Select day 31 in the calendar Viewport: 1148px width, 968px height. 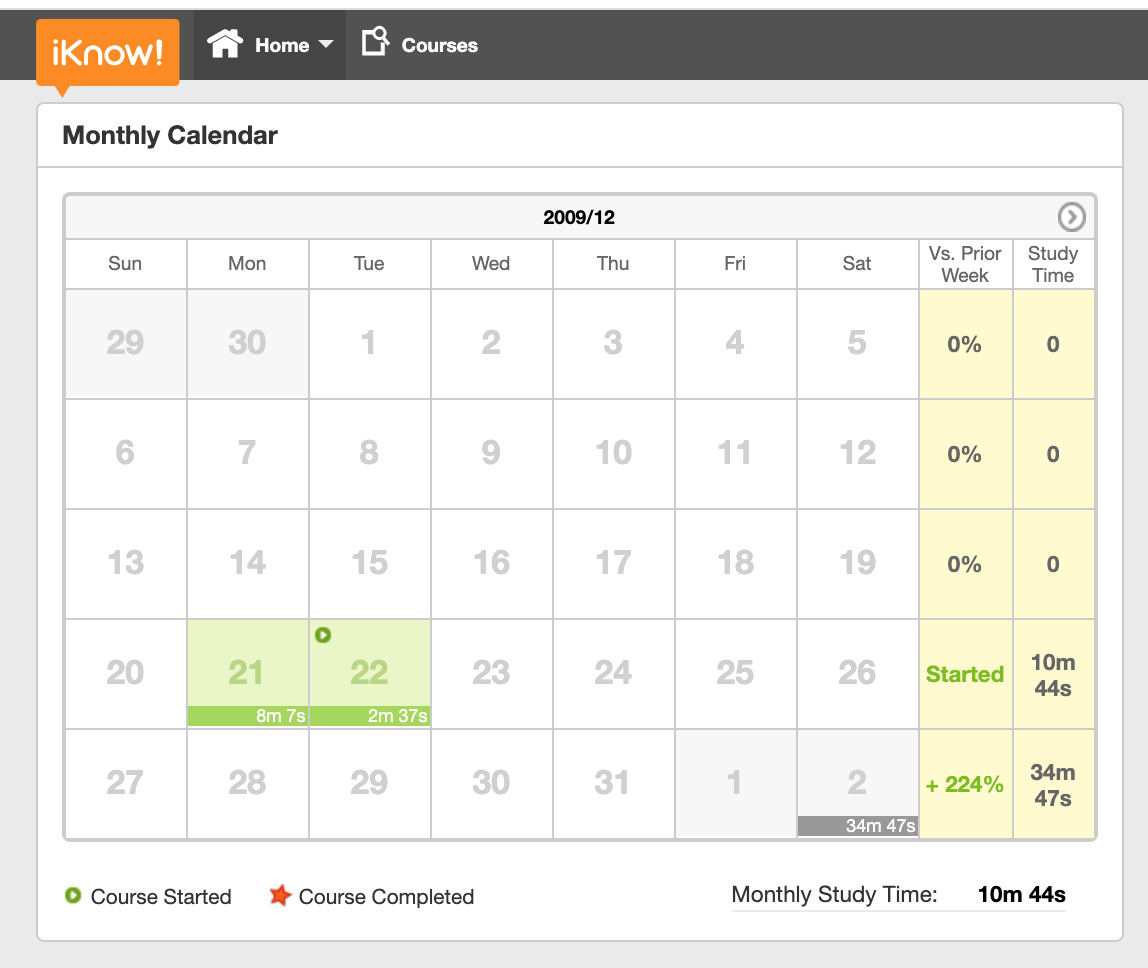point(613,782)
